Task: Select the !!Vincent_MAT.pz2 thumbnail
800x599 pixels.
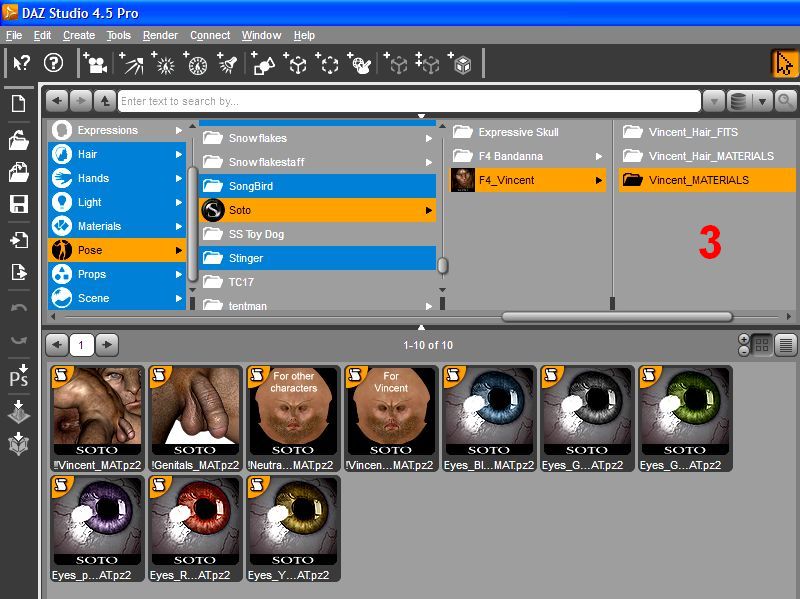Action: point(97,418)
